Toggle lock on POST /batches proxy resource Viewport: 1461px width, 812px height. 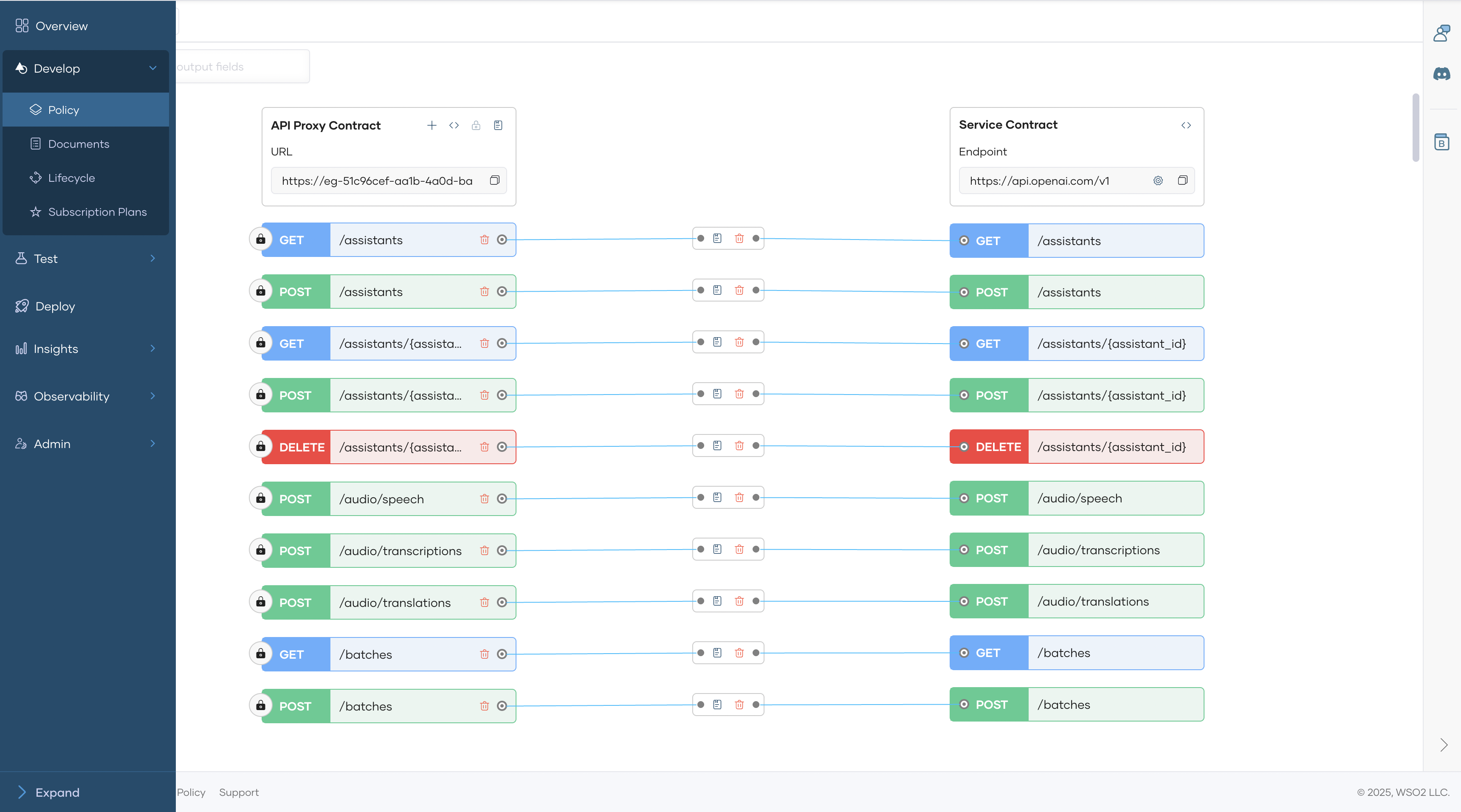(x=260, y=705)
